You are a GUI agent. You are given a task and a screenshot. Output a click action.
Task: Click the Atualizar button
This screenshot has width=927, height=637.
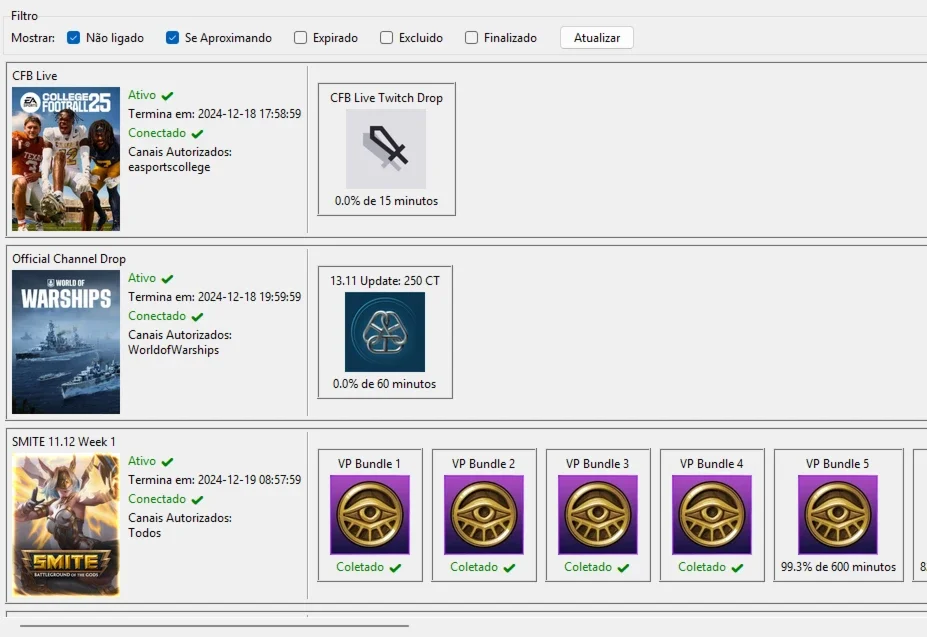(597, 38)
